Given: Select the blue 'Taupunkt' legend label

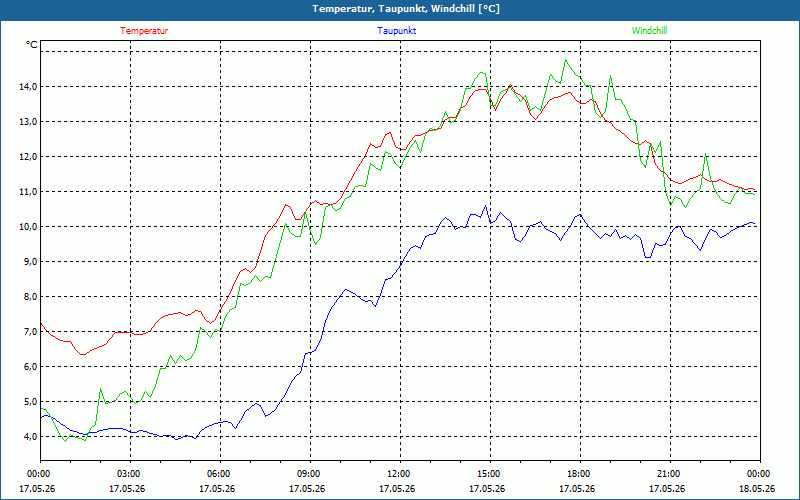Looking at the screenshot, I should point(396,31).
